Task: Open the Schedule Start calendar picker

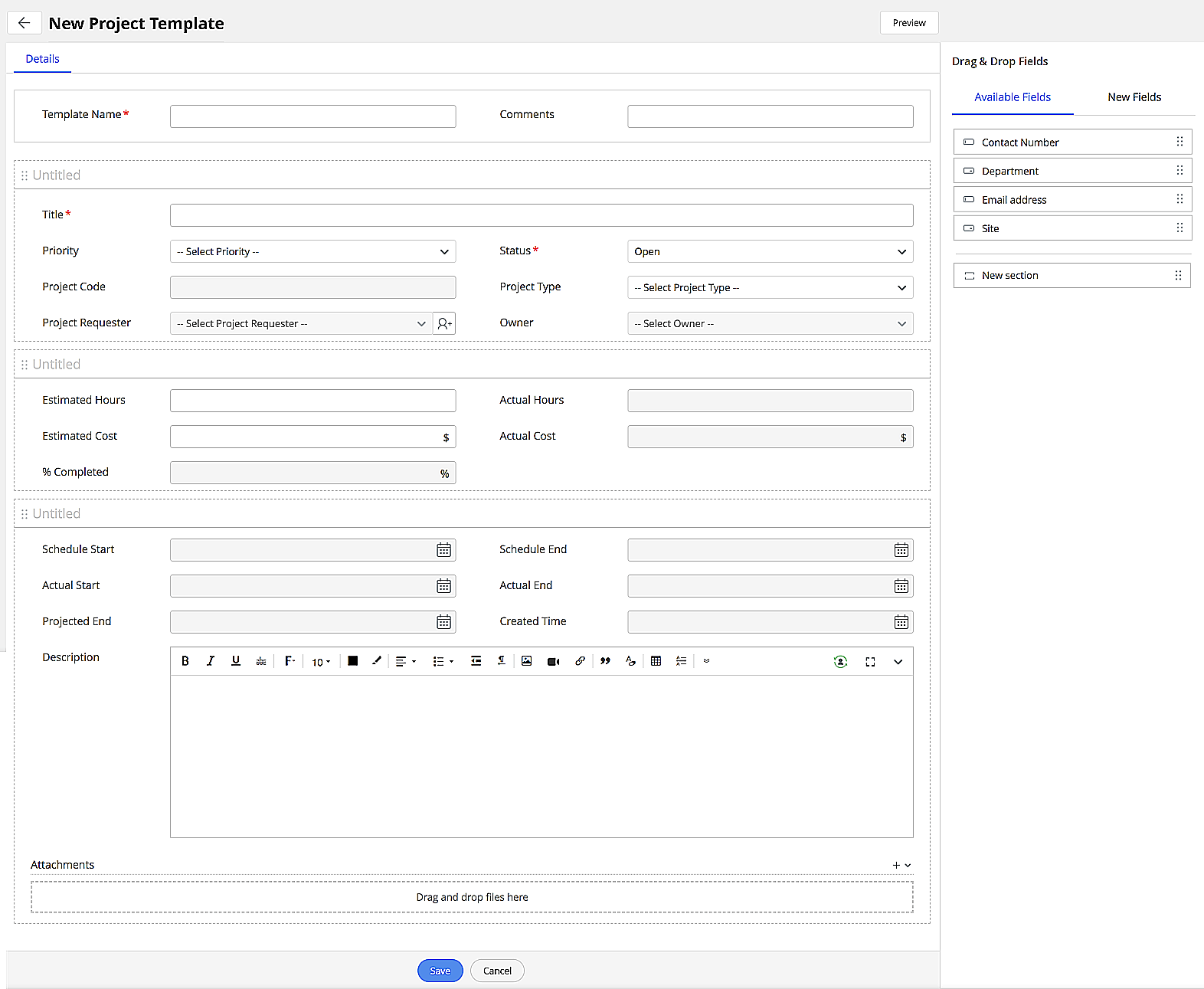Action: 443,550
